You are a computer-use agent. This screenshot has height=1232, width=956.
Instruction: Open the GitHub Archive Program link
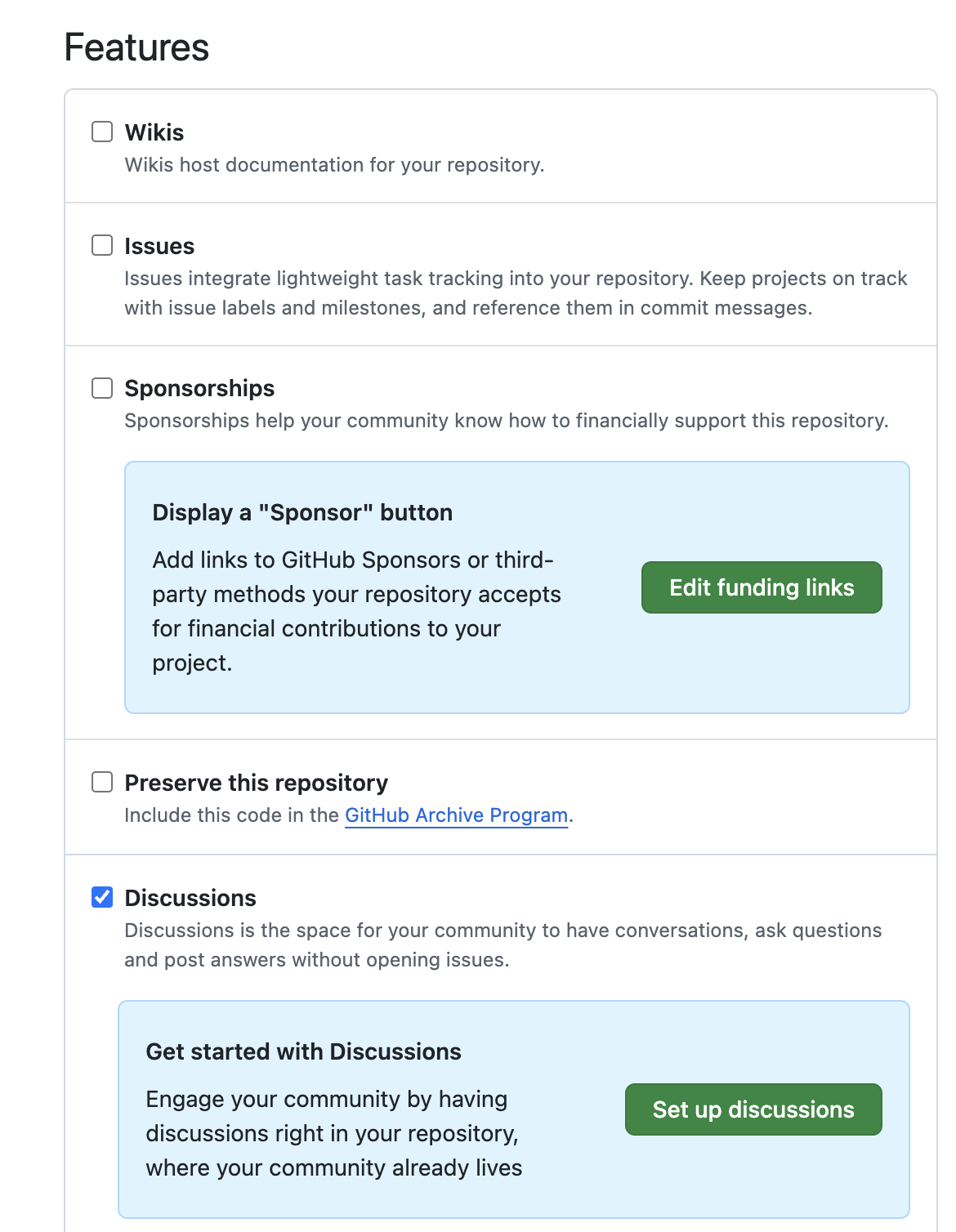[x=456, y=815]
